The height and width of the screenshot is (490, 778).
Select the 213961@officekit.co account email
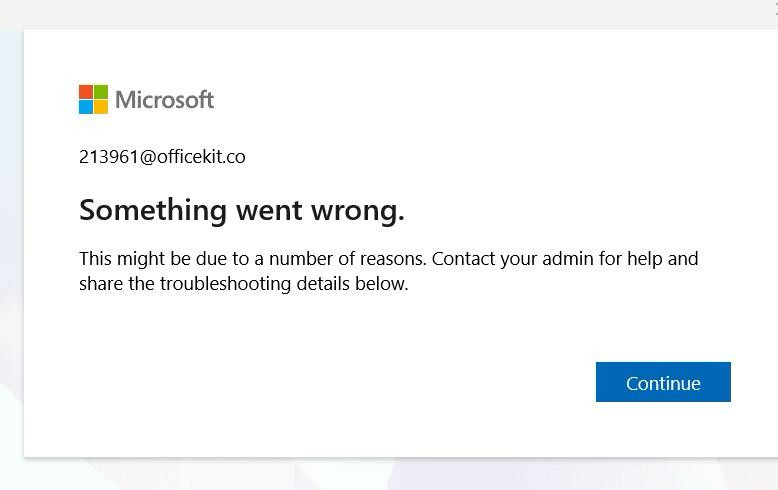click(162, 157)
